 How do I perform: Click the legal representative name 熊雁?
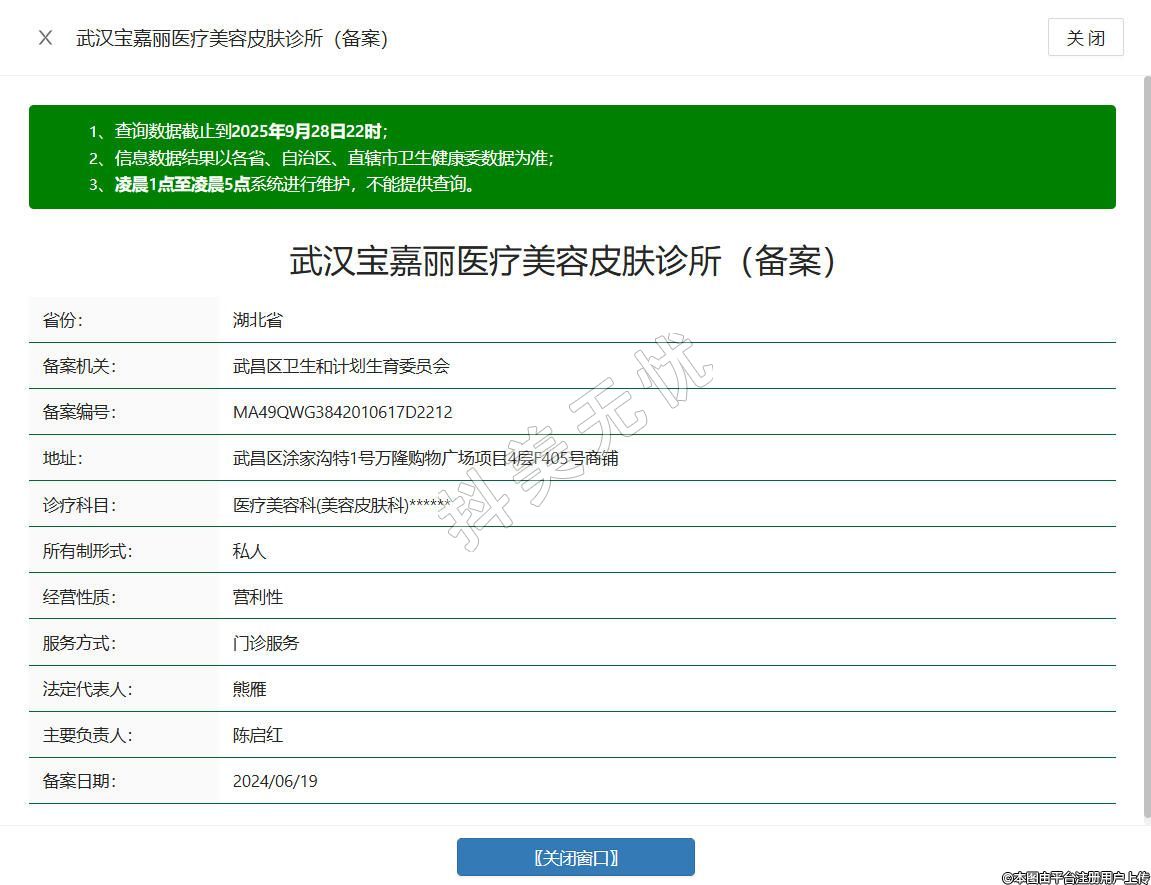(250, 689)
